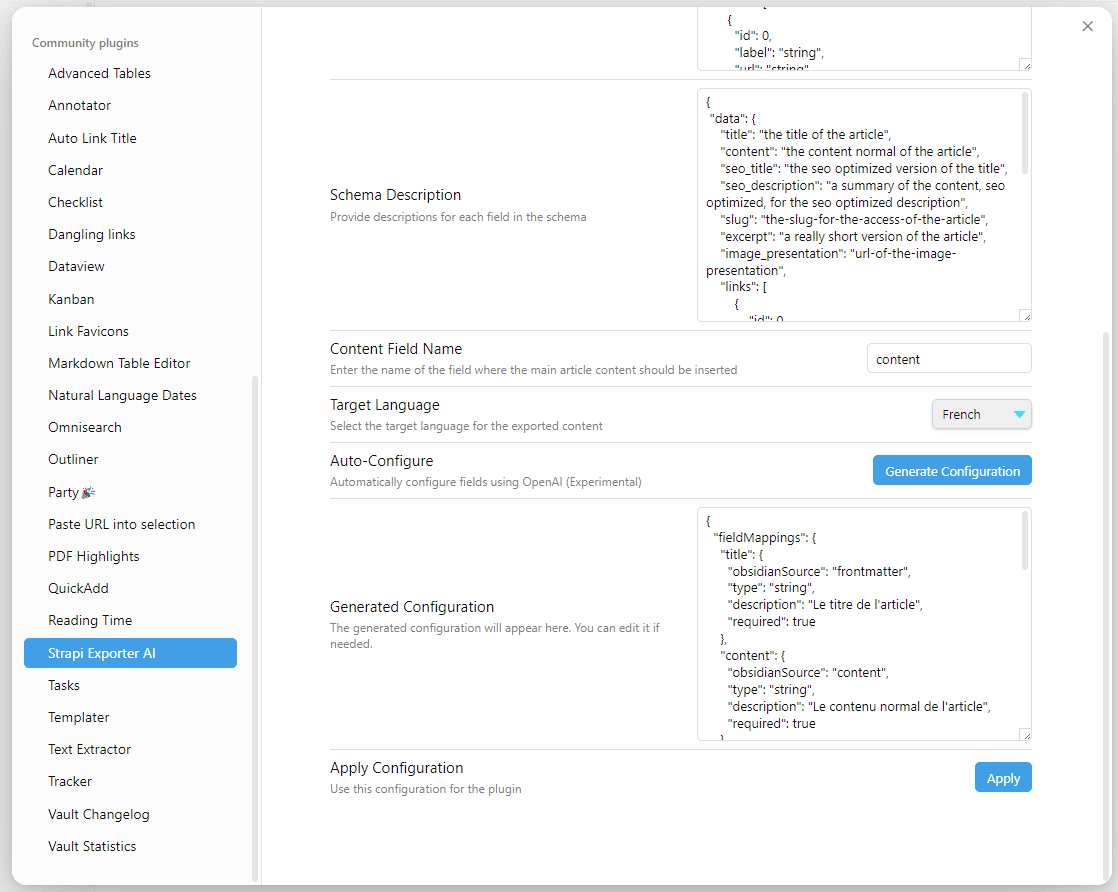Click inside the Generated Configuration text area
The width and height of the screenshot is (1118, 892).
pyautogui.click(x=860, y=624)
